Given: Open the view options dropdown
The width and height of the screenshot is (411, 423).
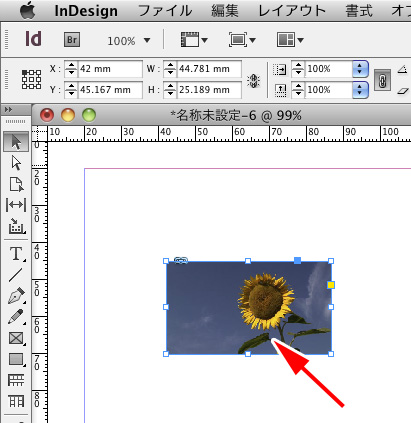Looking at the screenshot, I should pos(194,40).
